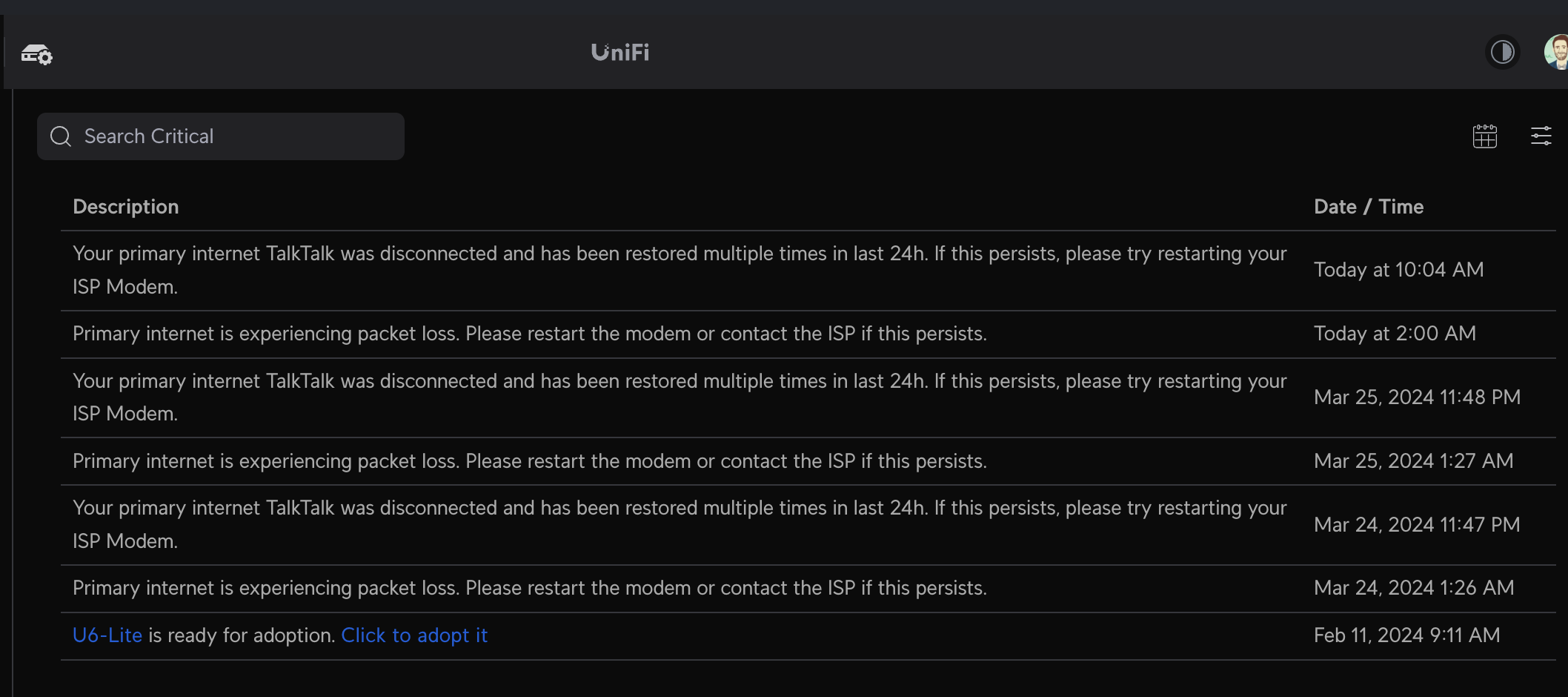Focus the Search Critical input field

pos(237,136)
